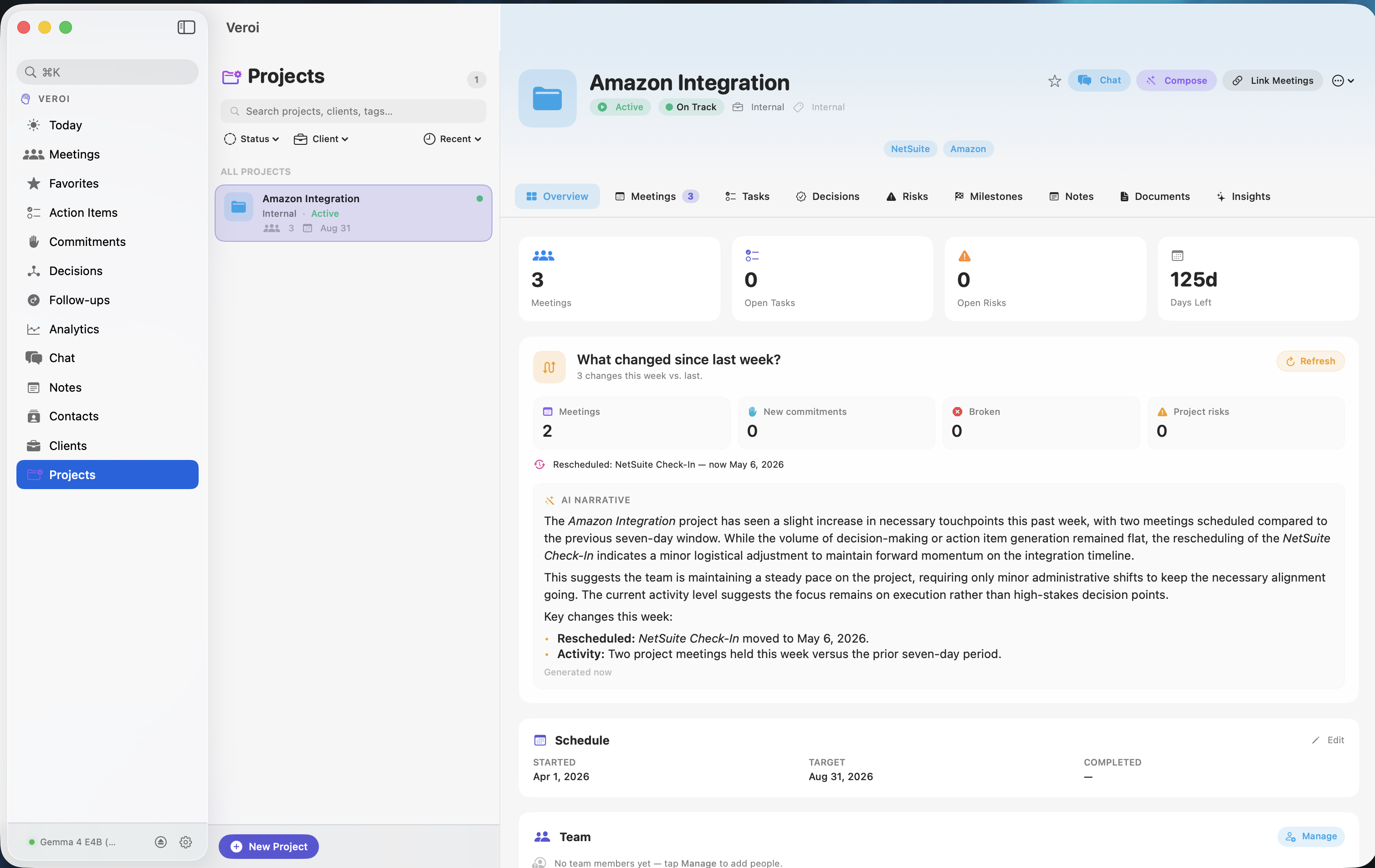
Task: Click the Broken commitments stat
Action: [1041, 423]
